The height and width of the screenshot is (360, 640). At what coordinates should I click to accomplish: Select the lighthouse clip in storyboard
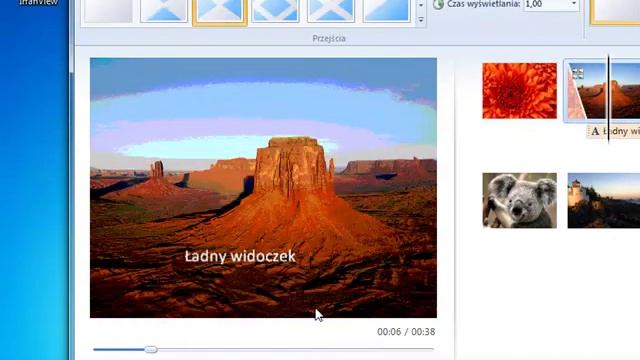[604, 200]
